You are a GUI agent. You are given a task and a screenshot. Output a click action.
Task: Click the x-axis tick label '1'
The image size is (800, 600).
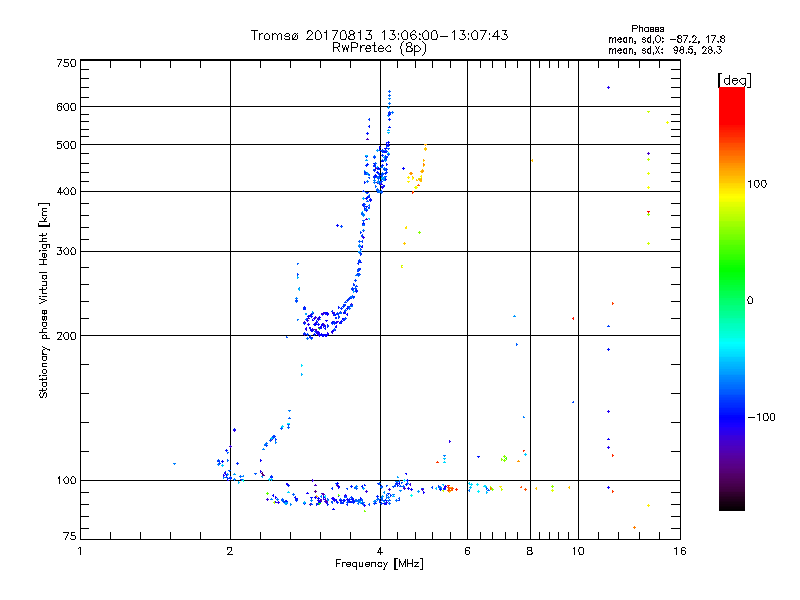tap(80, 551)
